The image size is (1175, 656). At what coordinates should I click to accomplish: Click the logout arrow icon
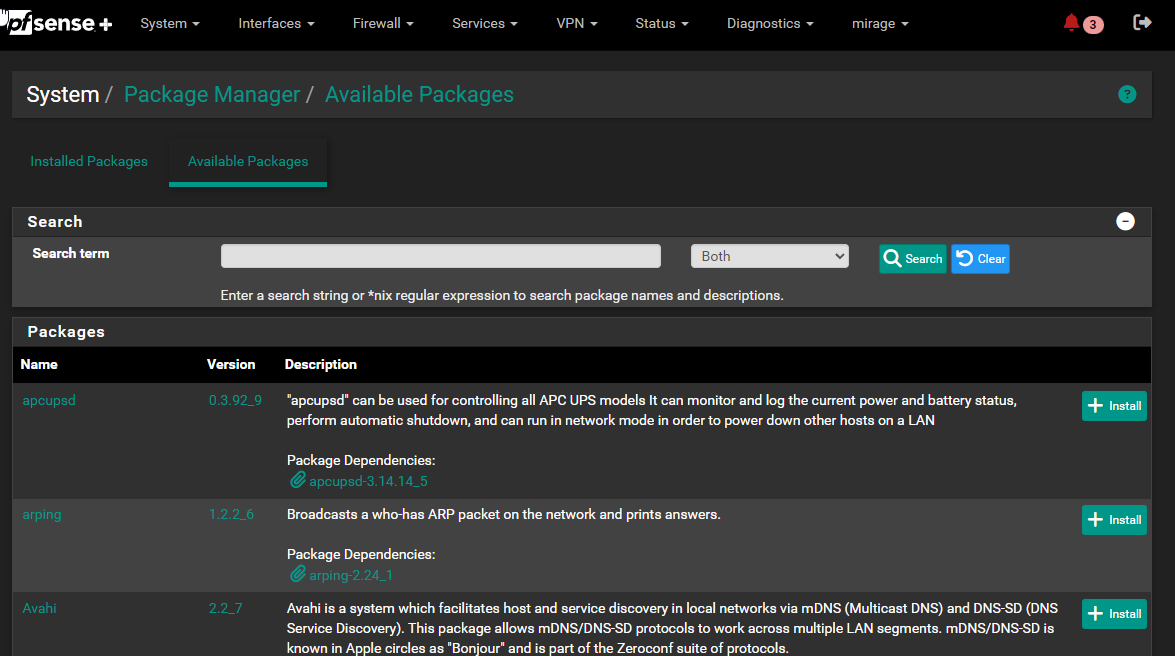pyautogui.click(x=1142, y=23)
